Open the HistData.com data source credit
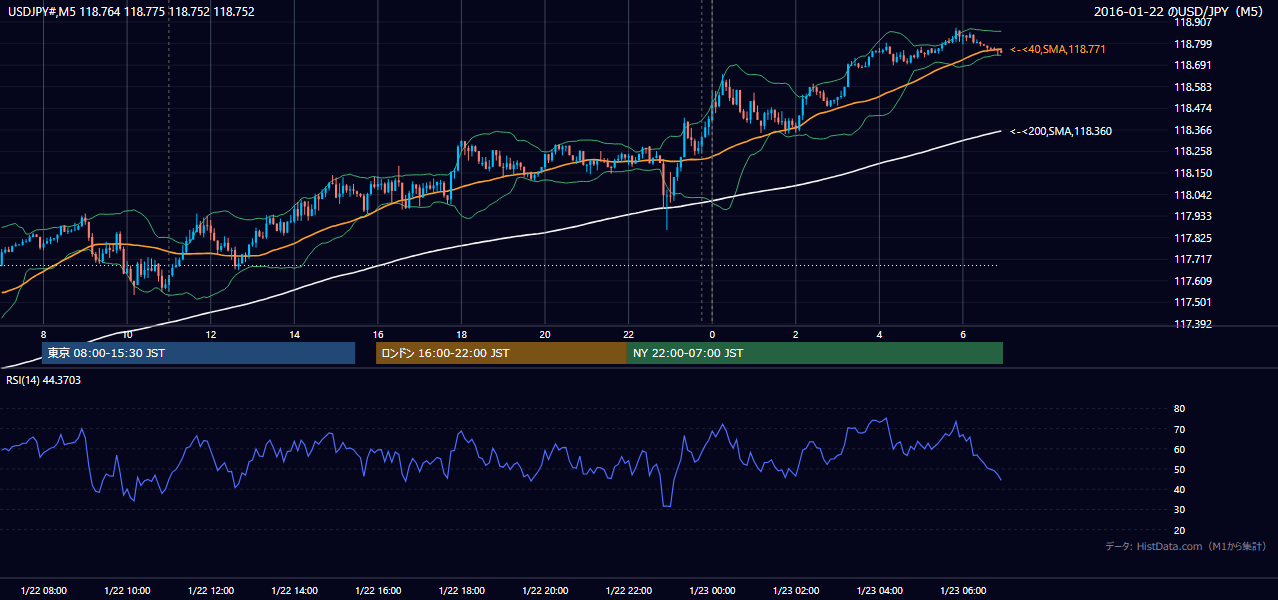The image size is (1278, 600). click(1186, 546)
